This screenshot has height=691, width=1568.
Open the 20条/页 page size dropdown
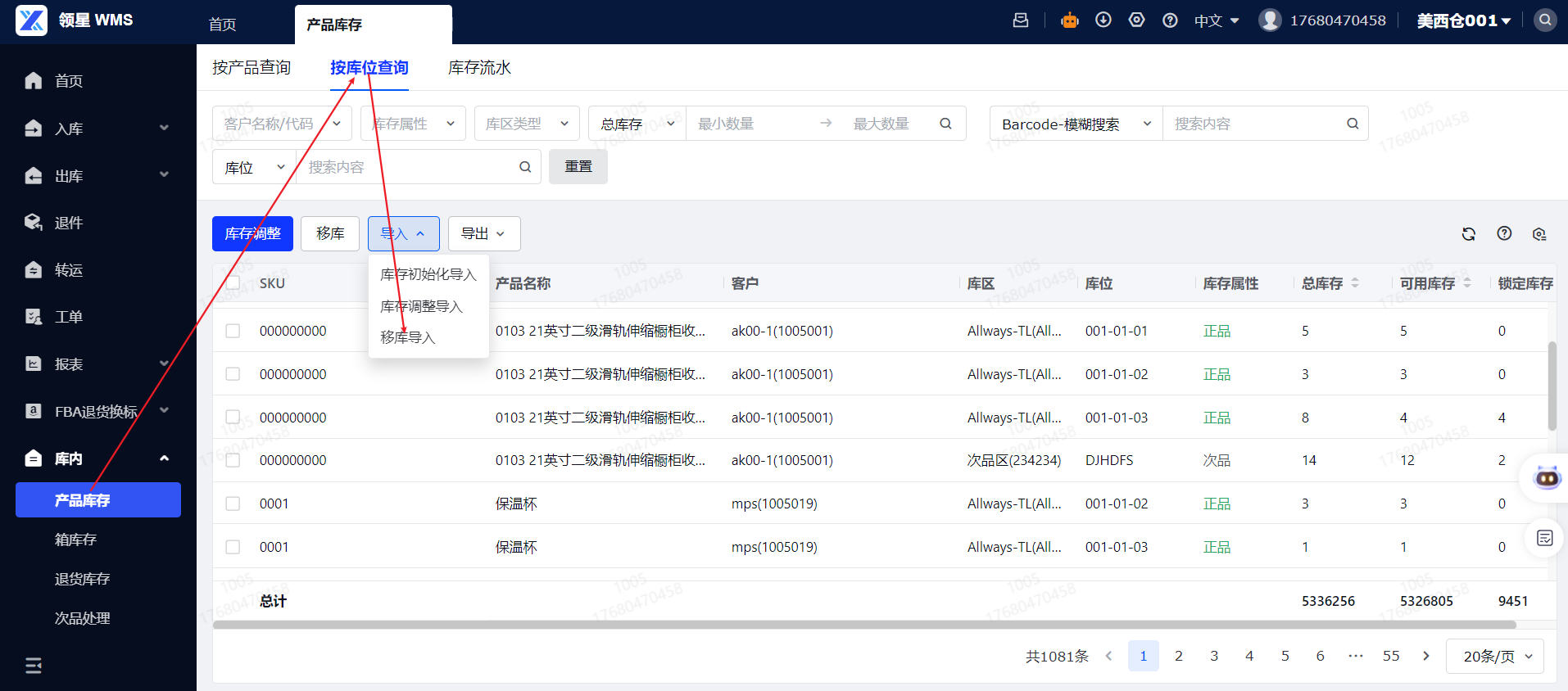1495,656
